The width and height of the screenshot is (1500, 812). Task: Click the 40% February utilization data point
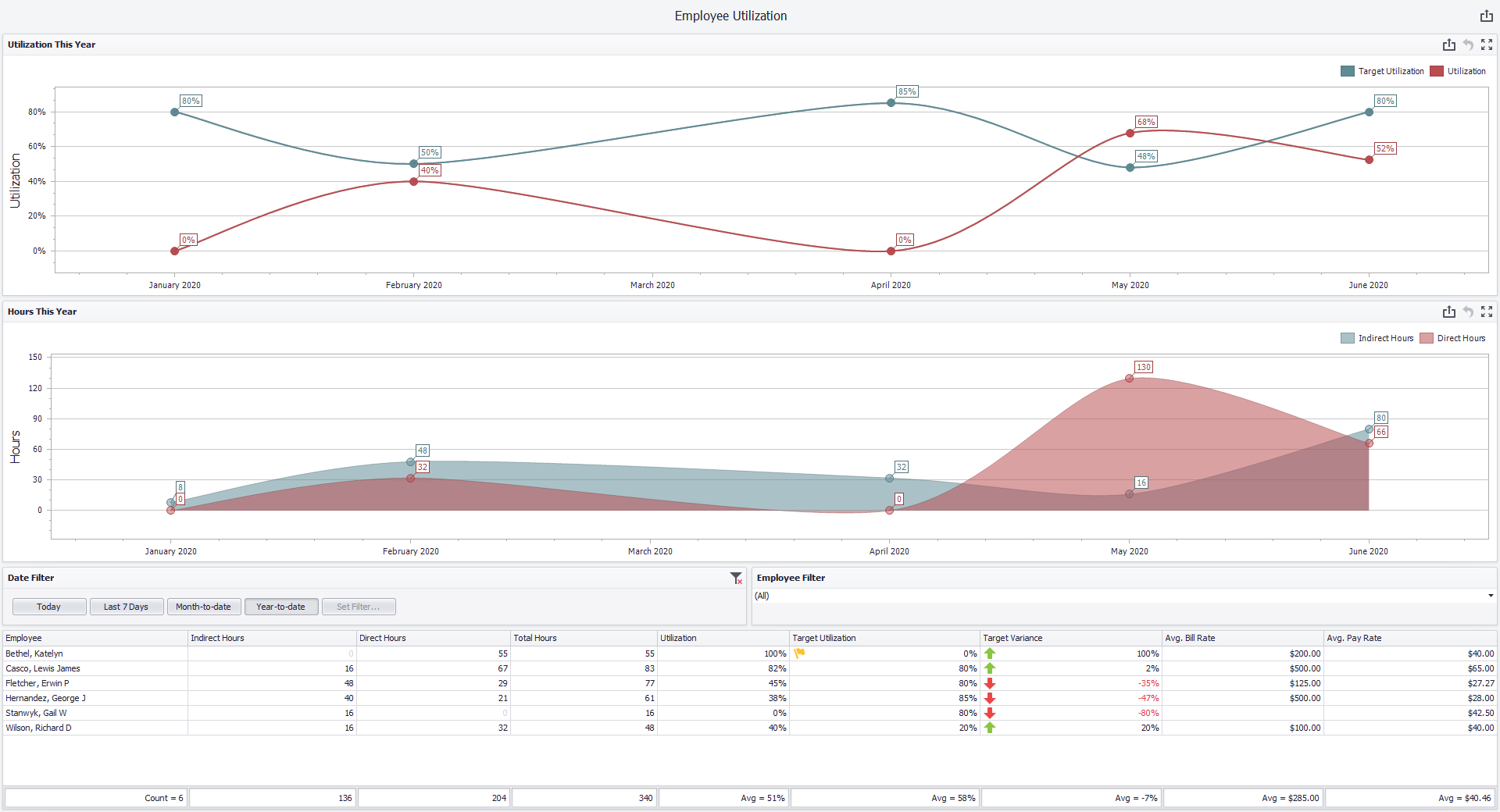click(413, 181)
